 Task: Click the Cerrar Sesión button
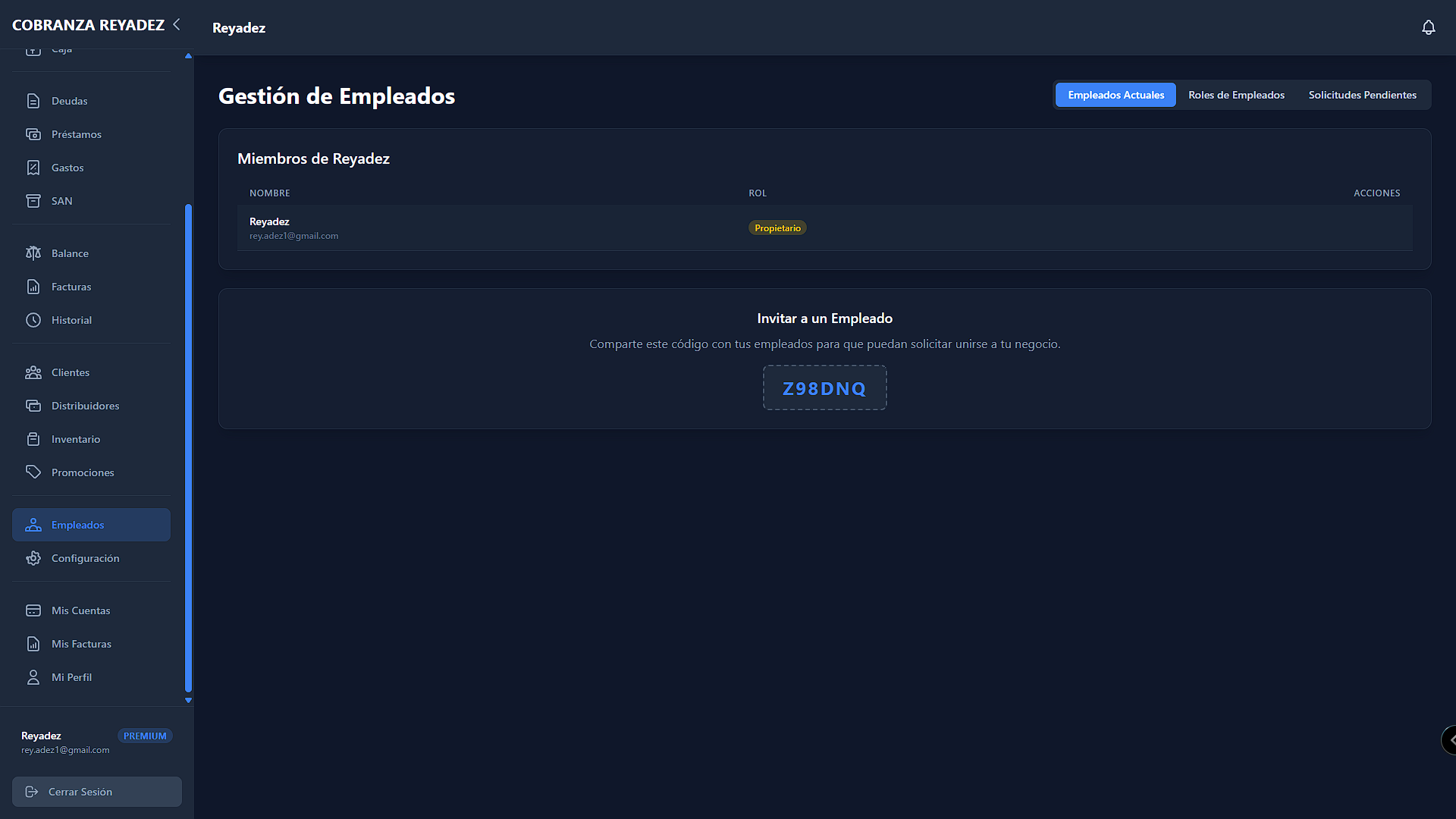[x=97, y=792]
